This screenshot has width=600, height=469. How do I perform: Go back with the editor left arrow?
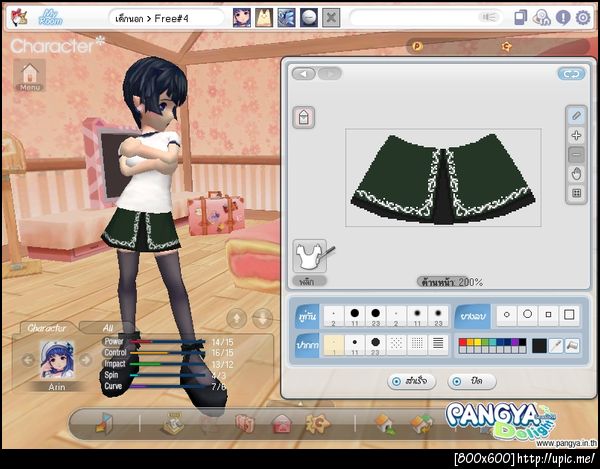(x=304, y=73)
